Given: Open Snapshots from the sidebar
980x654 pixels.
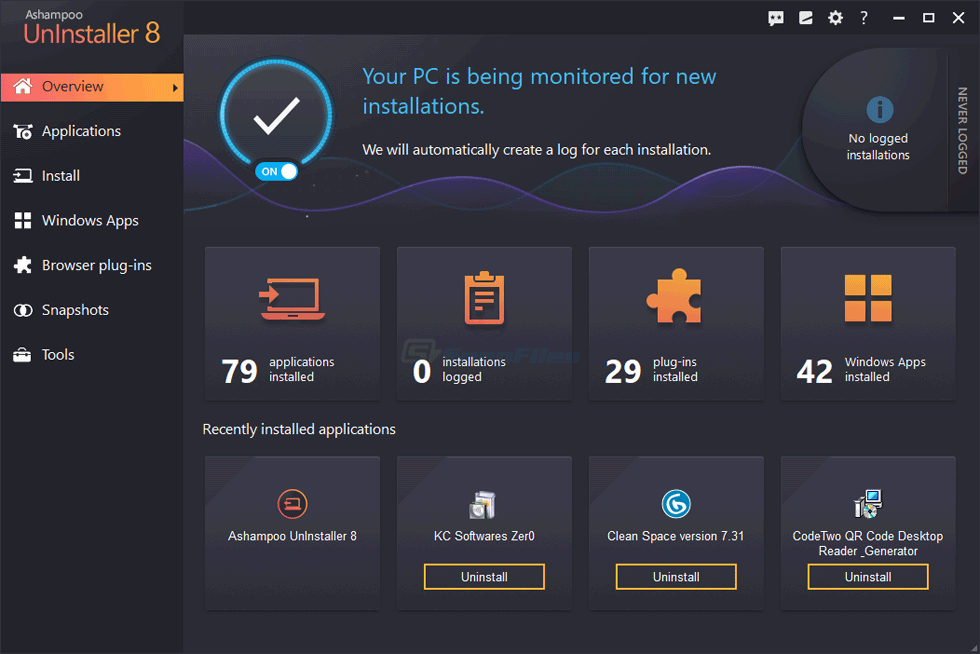Looking at the screenshot, I should point(75,310).
